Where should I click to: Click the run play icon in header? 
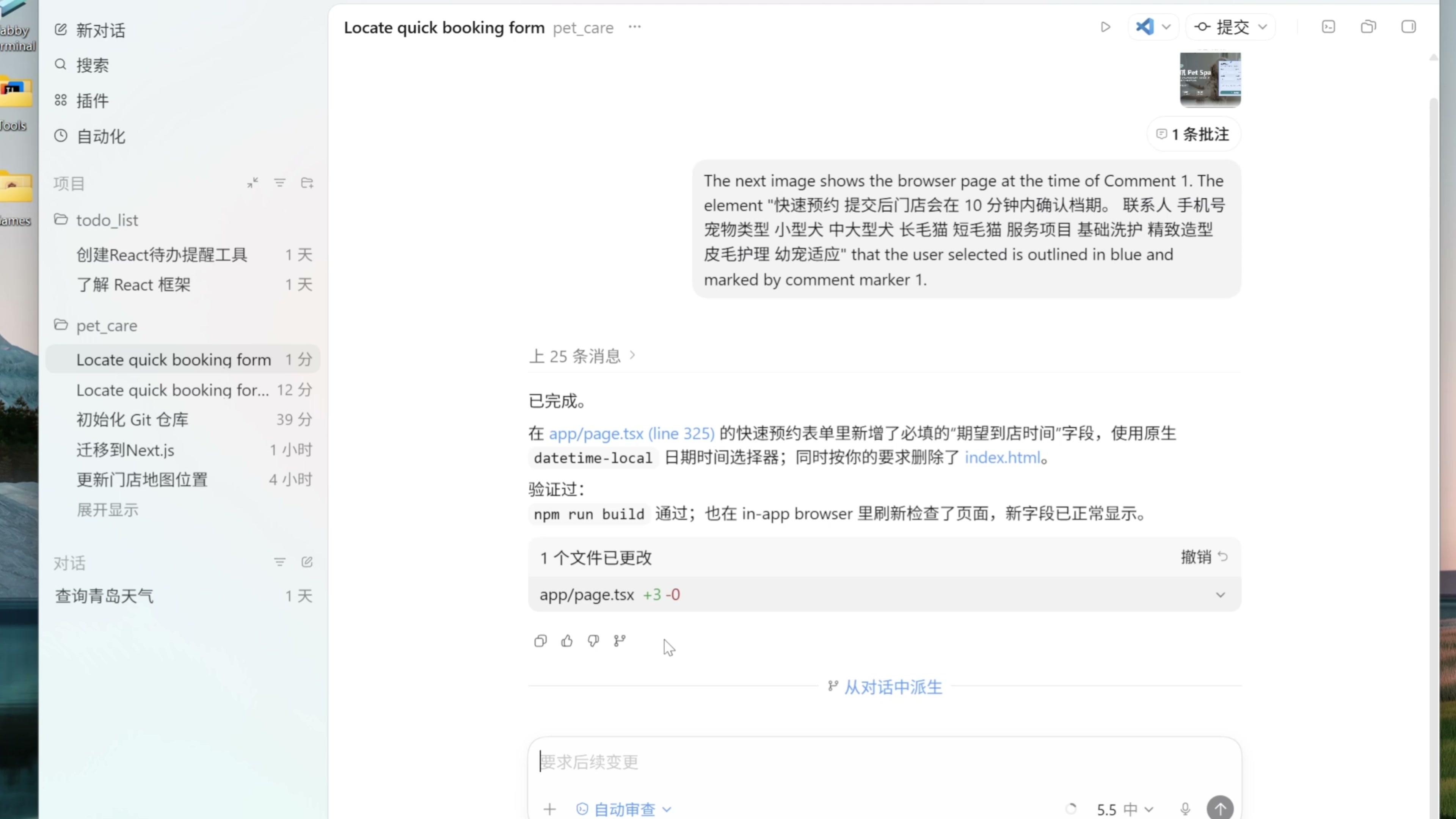(x=1105, y=27)
